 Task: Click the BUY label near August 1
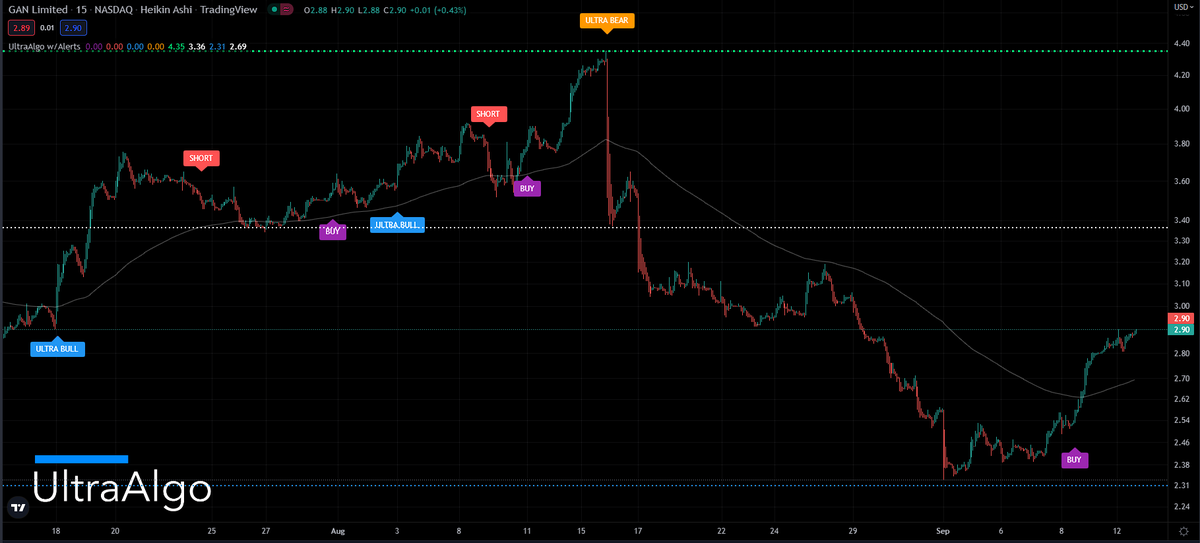[x=333, y=231]
